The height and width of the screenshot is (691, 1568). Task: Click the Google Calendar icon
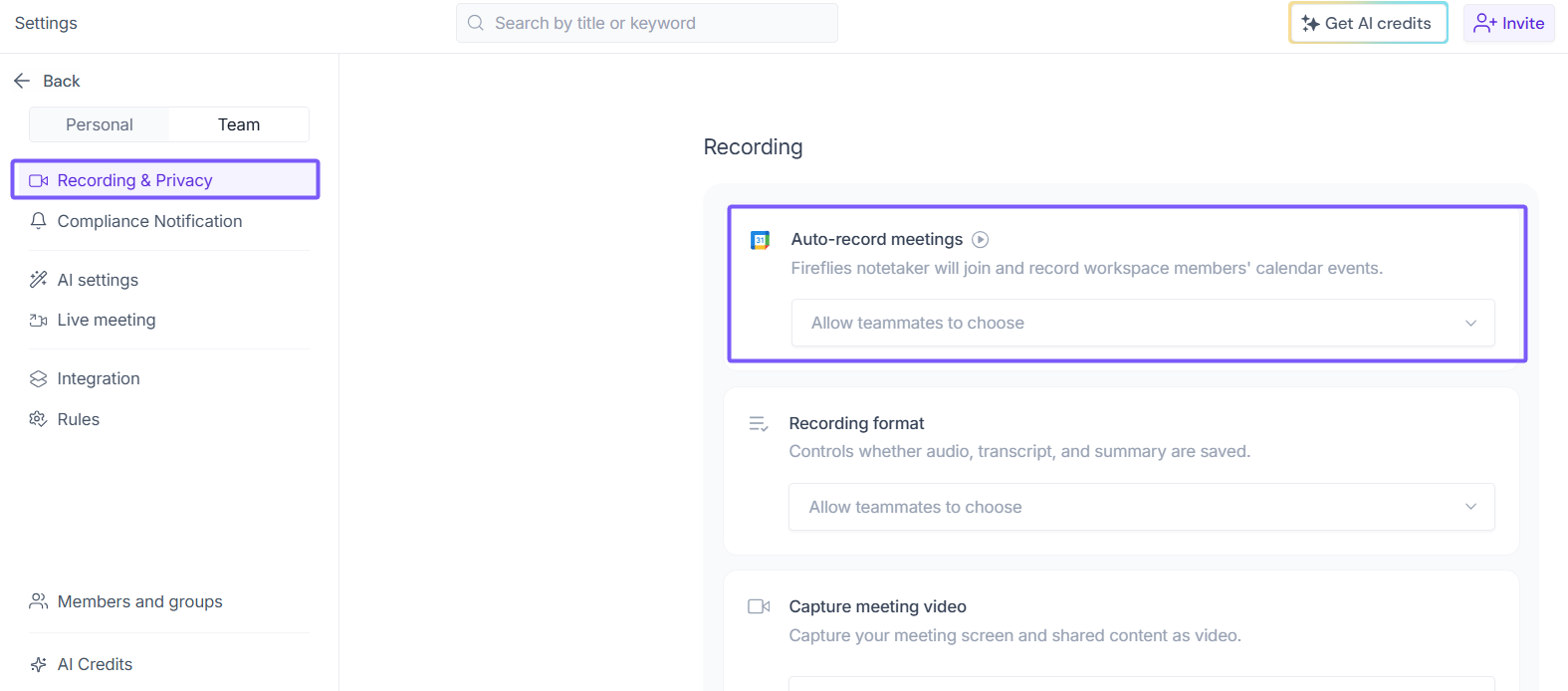point(760,240)
